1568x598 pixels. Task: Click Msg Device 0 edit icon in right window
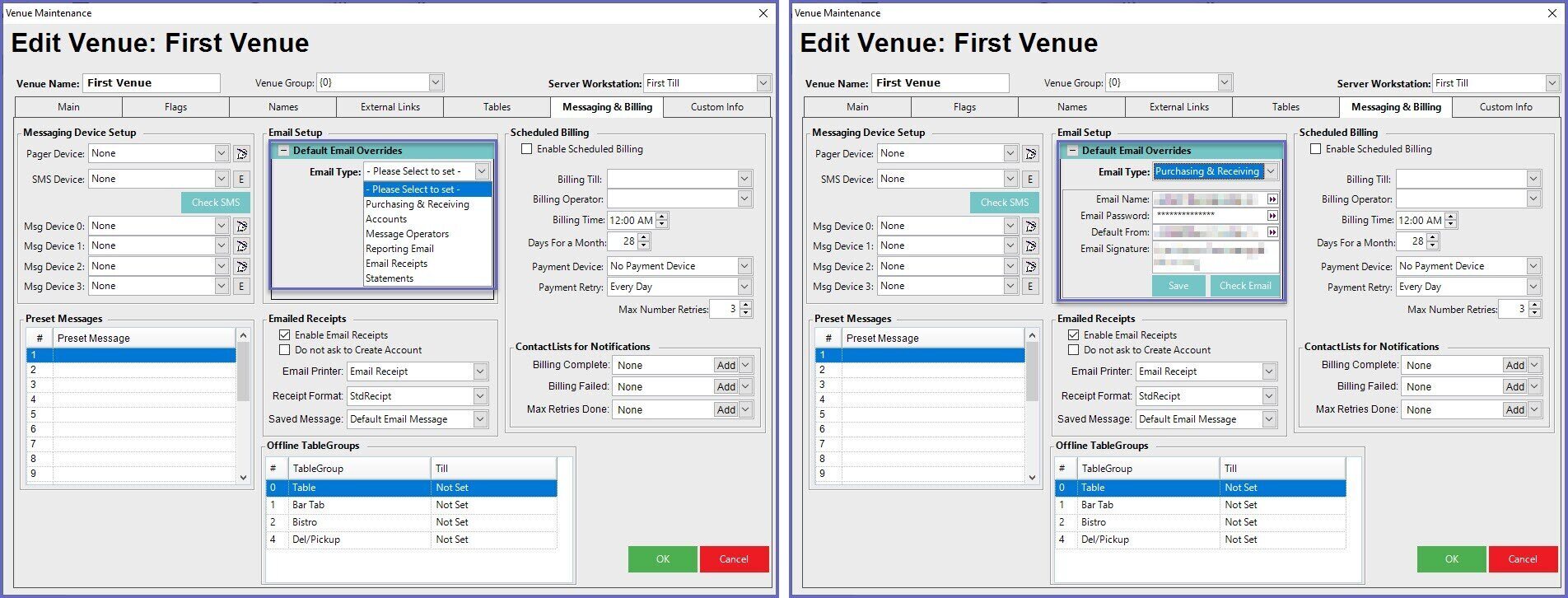(x=1030, y=226)
